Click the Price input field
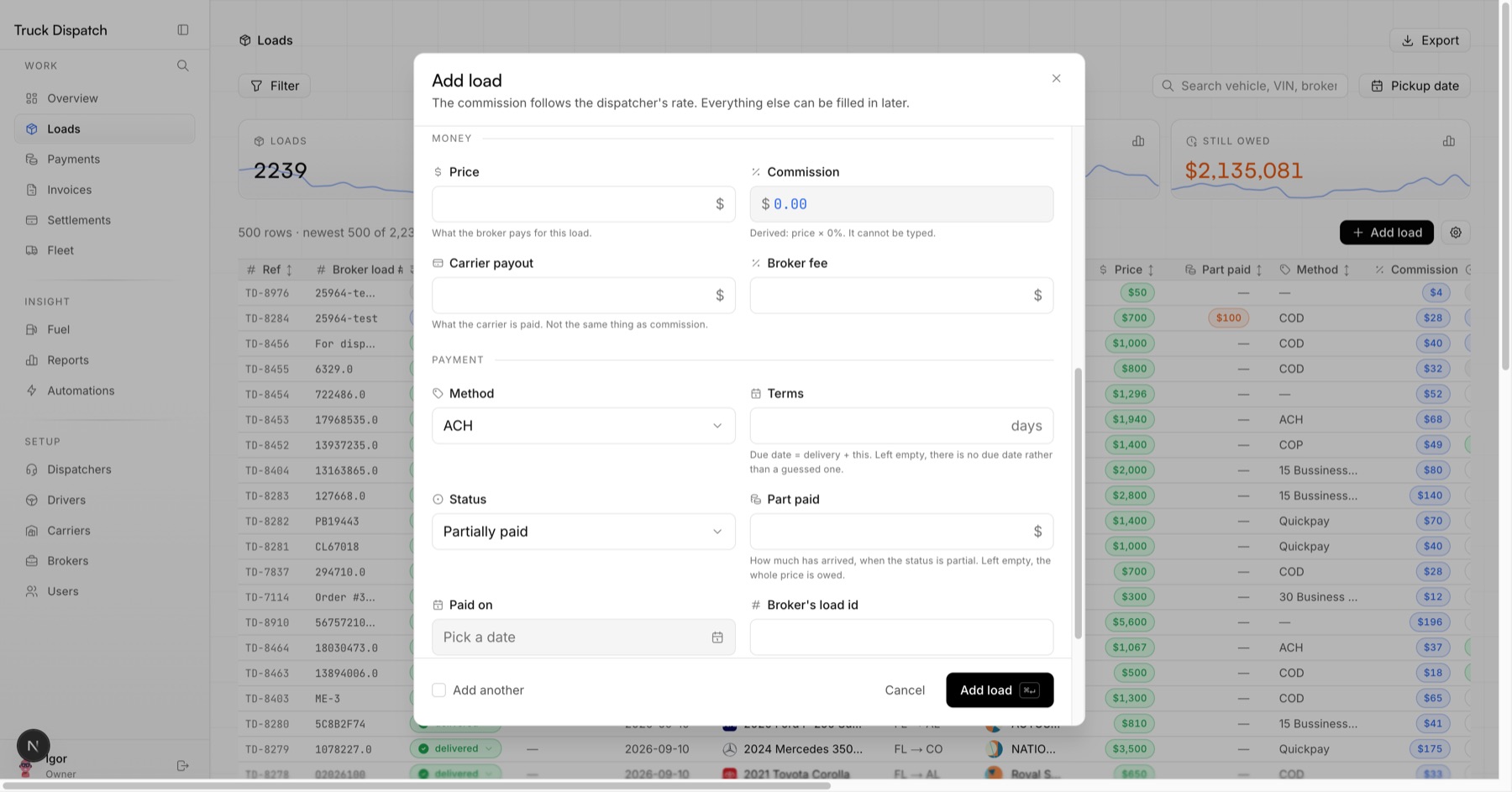Viewport: 1512px width, 792px height. click(x=583, y=204)
